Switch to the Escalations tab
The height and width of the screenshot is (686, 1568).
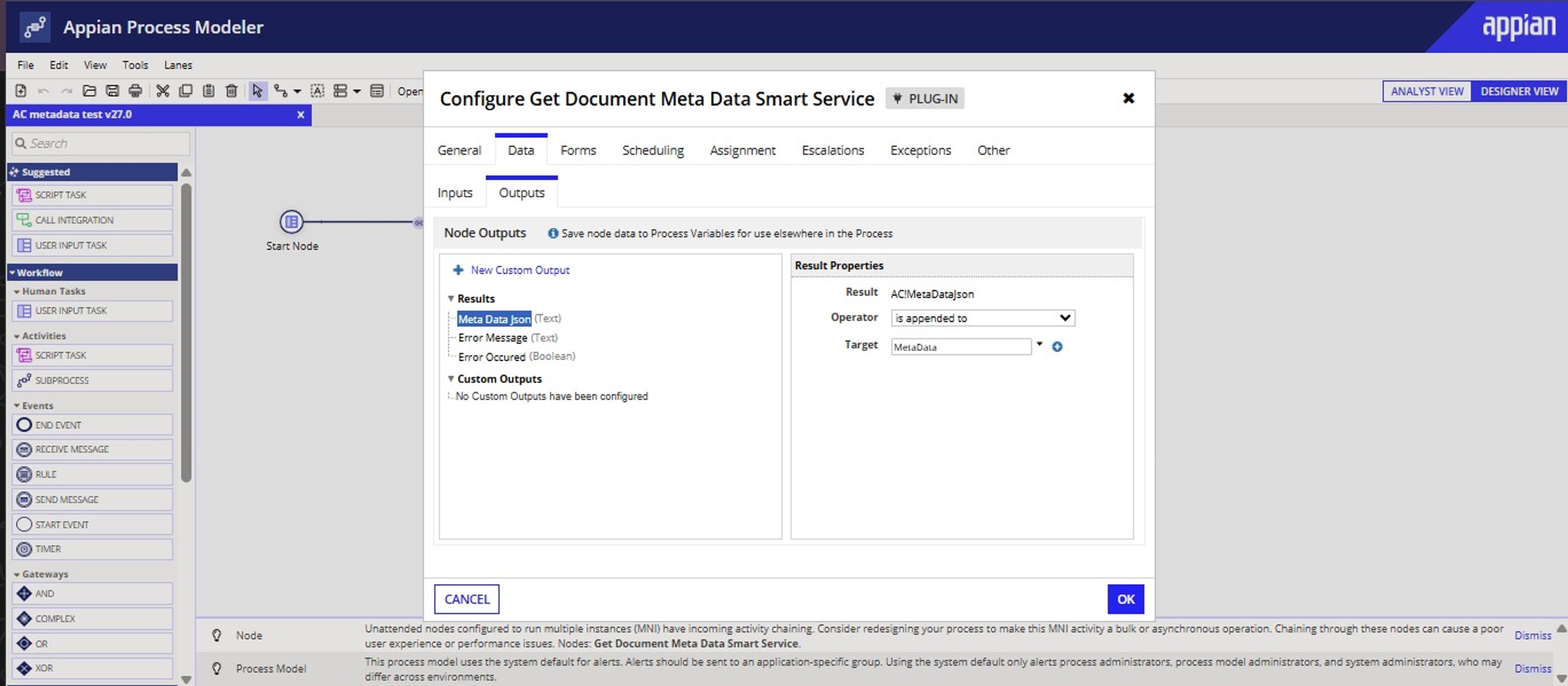833,150
